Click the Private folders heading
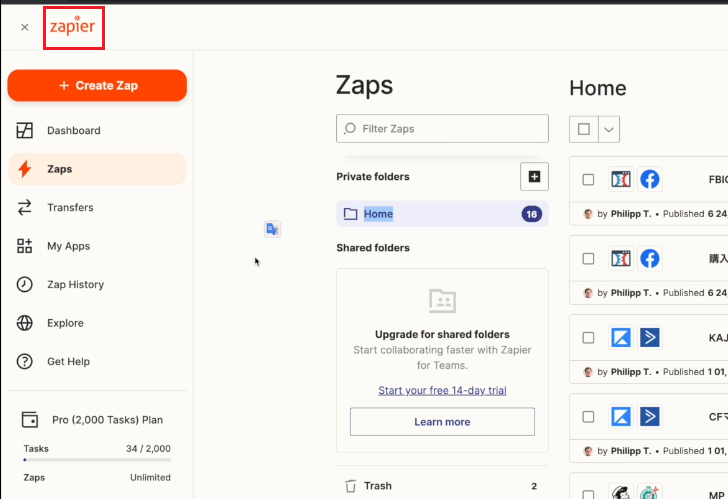The width and height of the screenshot is (728, 499). (x=373, y=177)
